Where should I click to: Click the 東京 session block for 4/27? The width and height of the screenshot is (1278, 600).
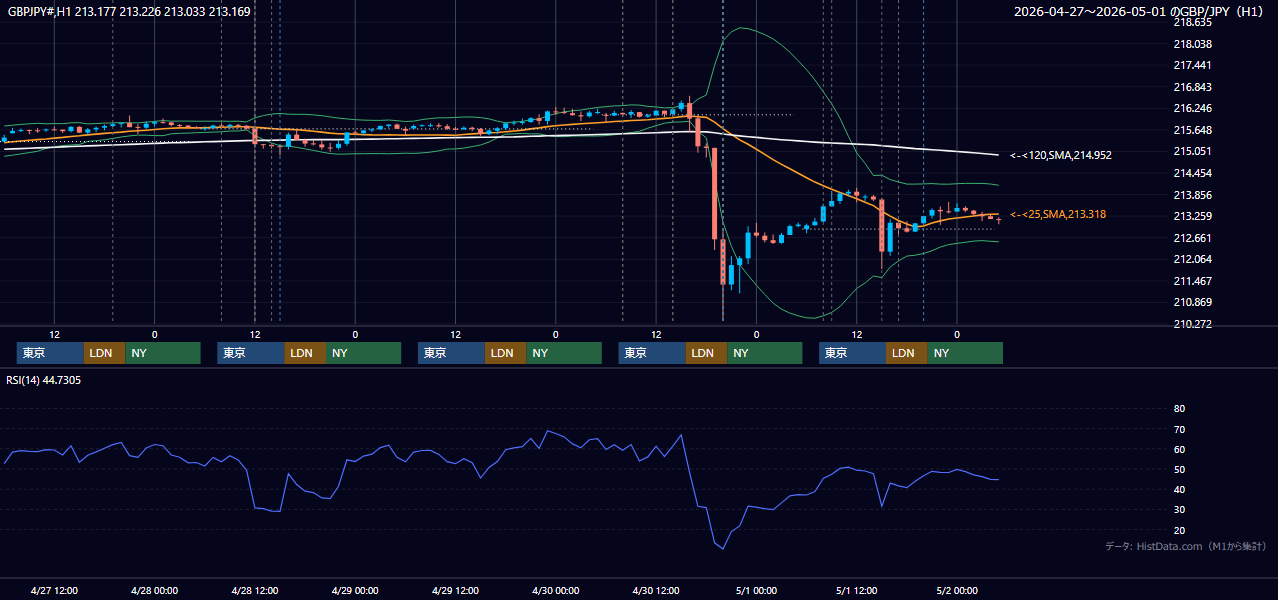click(x=50, y=353)
